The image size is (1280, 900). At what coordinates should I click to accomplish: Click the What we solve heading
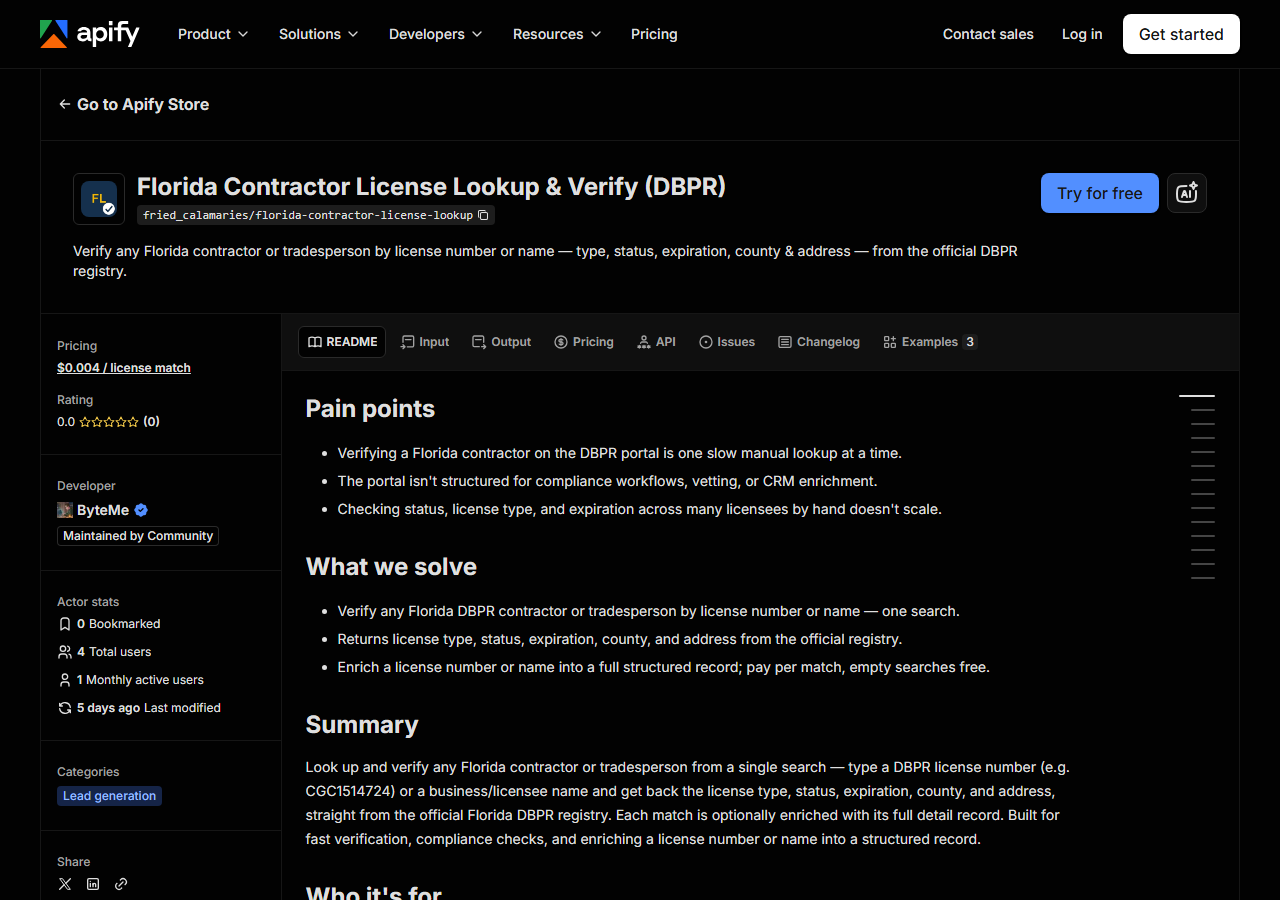pyautogui.click(x=391, y=567)
